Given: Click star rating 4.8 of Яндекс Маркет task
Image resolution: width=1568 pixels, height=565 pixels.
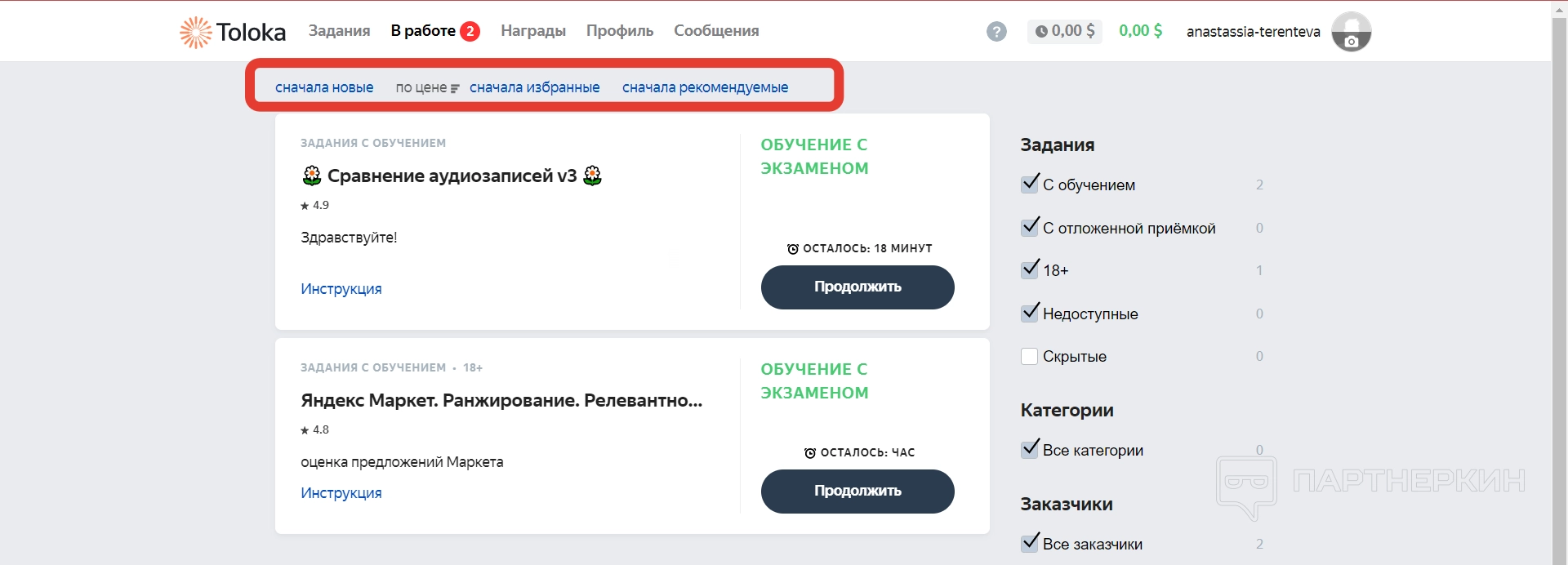Looking at the screenshot, I should point(315,429).
